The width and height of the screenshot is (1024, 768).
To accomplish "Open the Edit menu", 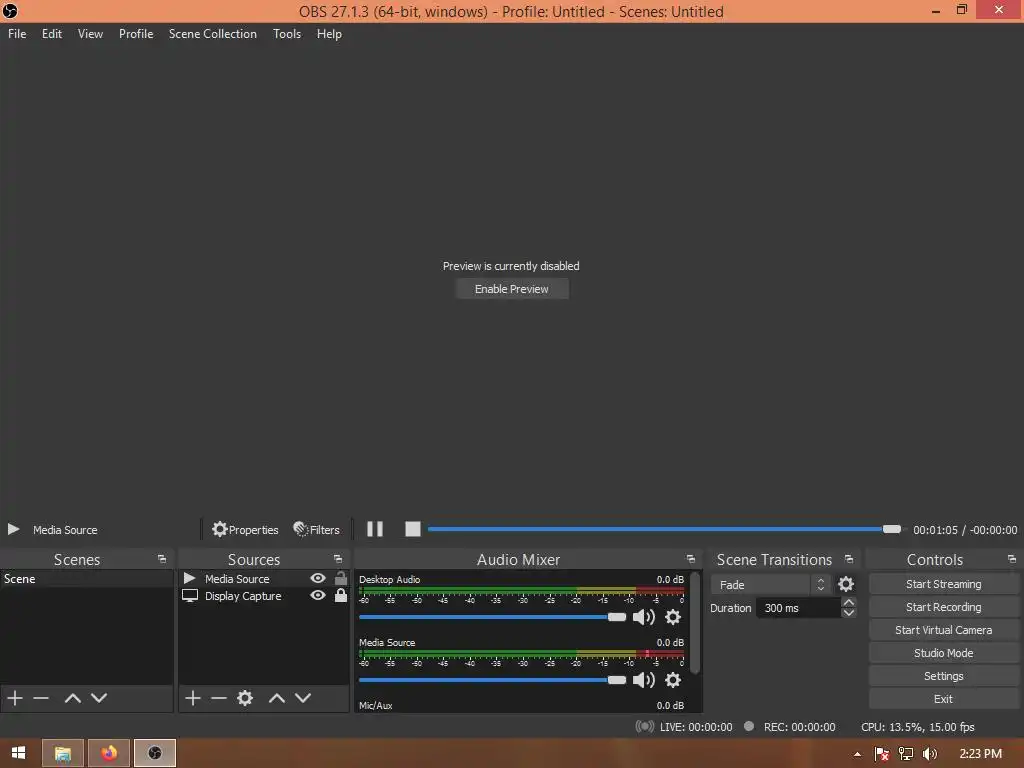I will click(52, 34).
